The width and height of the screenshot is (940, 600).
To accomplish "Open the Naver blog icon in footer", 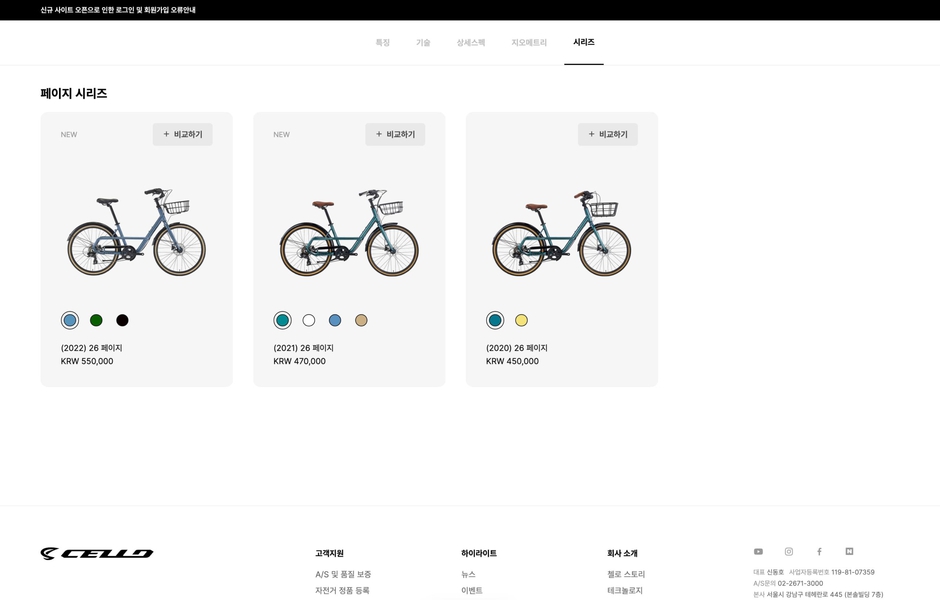I will point(849,552).
